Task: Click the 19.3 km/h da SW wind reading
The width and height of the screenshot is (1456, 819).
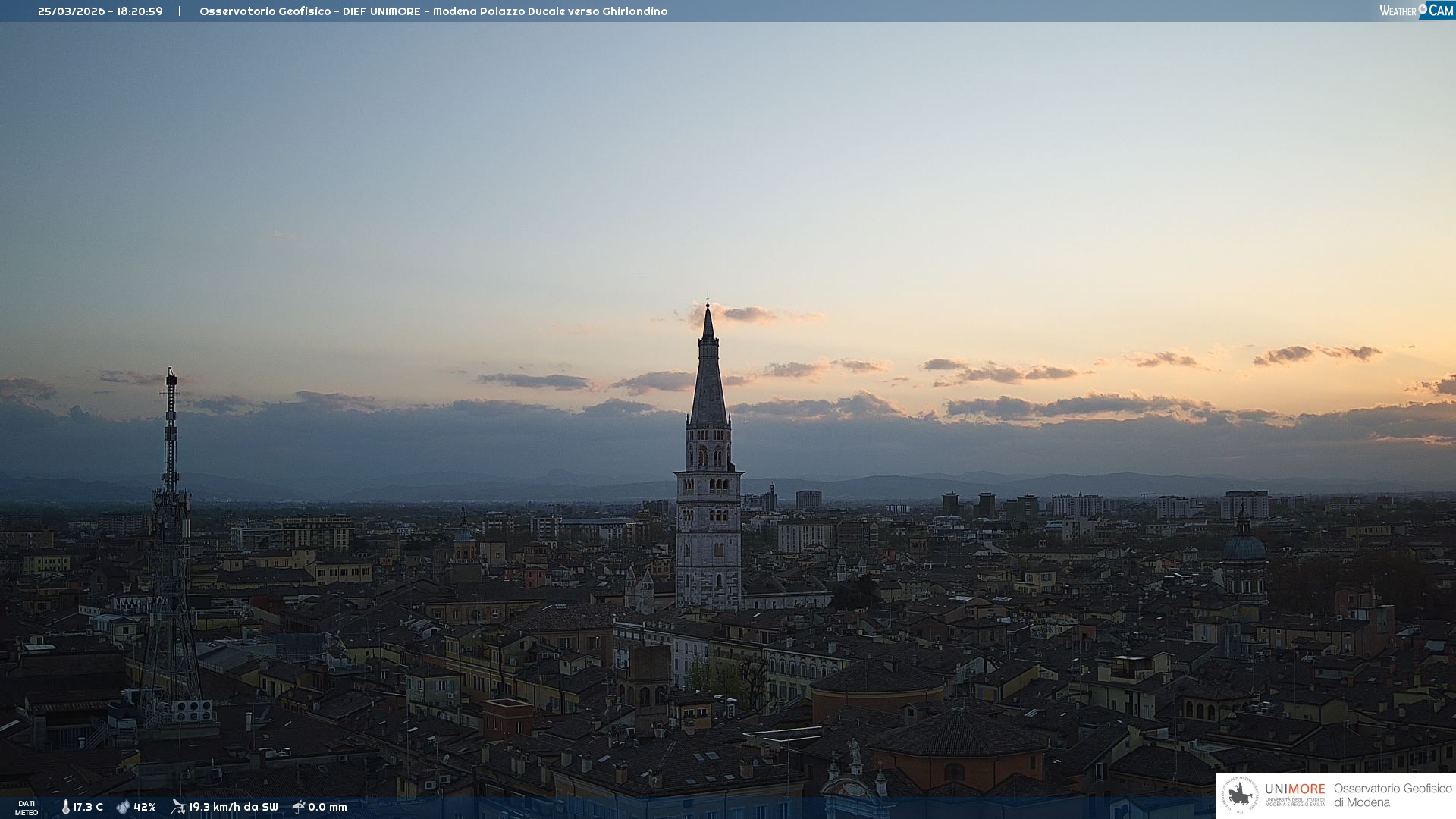Action: point(233,807)
